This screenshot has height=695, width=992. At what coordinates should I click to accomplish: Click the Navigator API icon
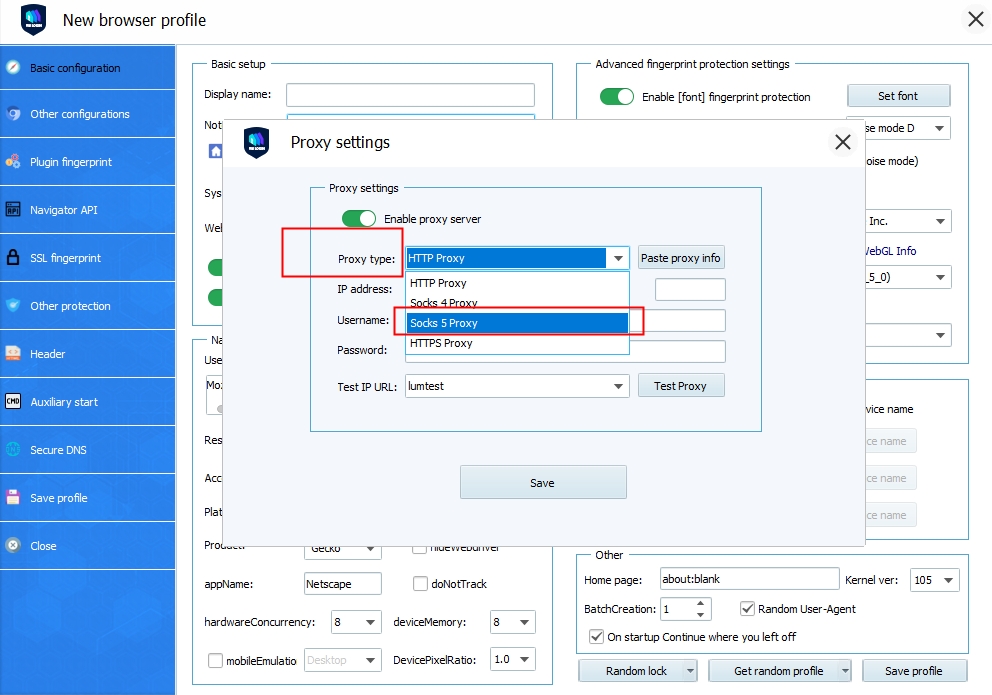click(13, 210)
